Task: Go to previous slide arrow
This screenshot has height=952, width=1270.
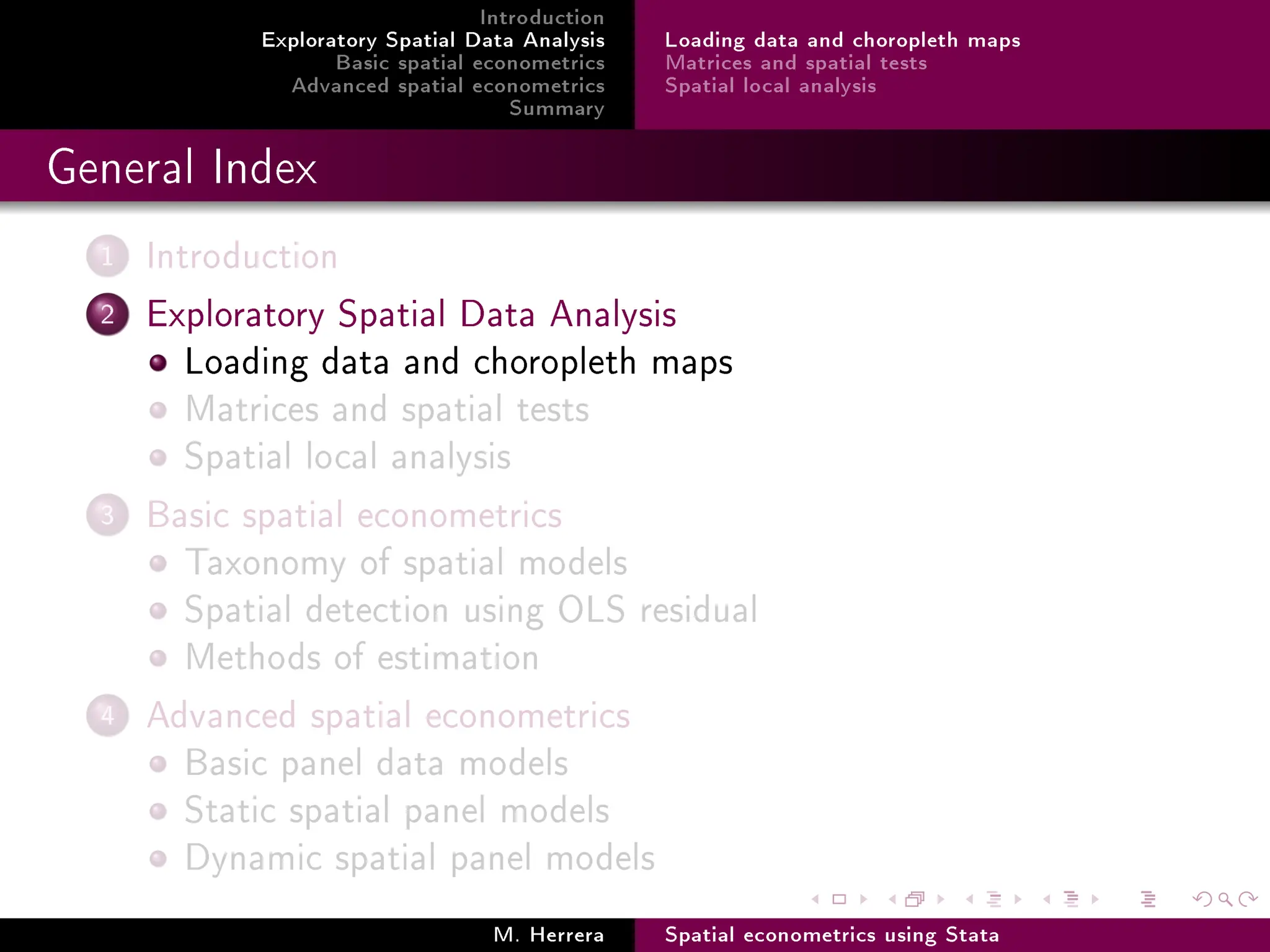Action: click(x=815, y=899)
